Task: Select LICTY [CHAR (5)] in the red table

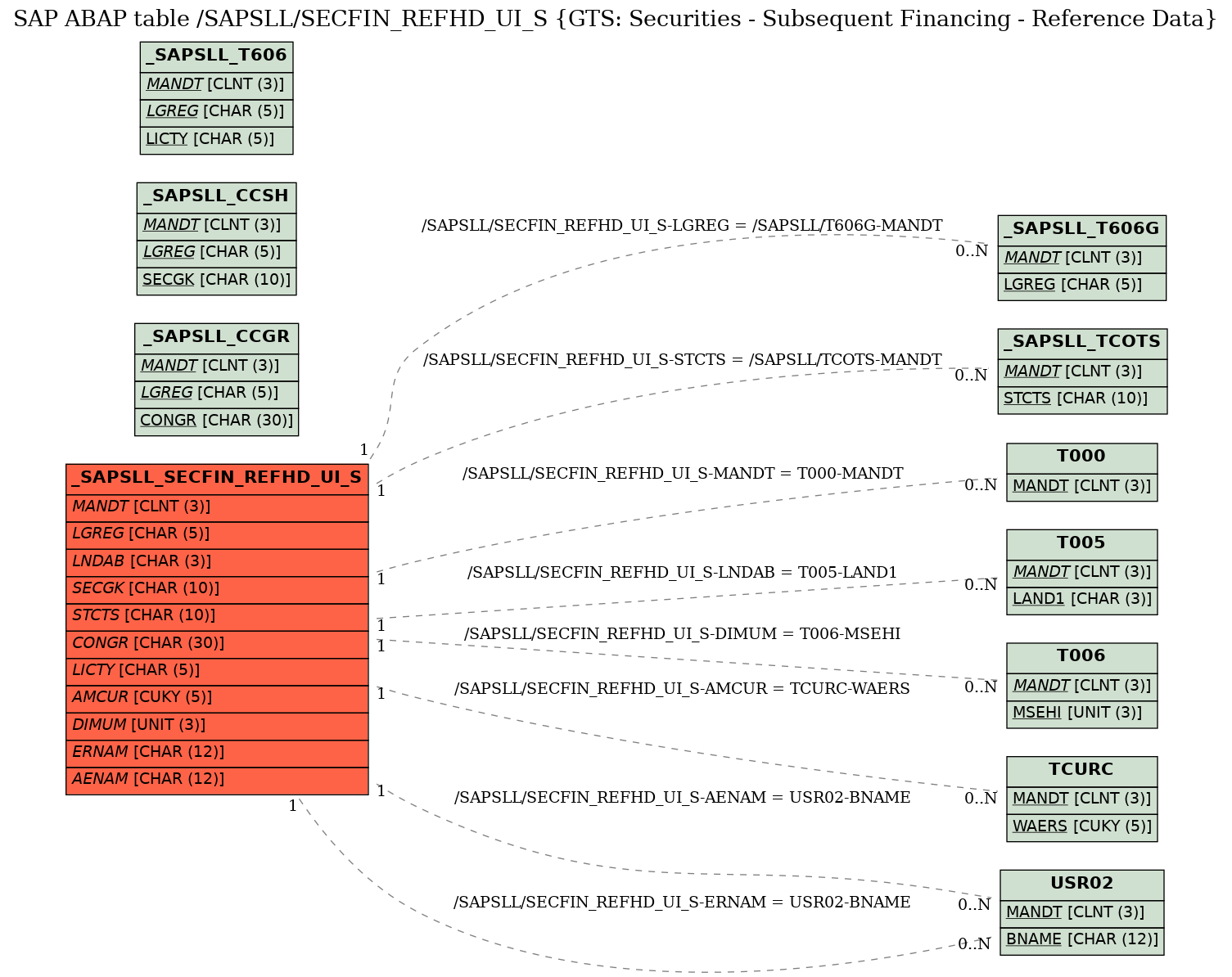Action: click(217, 671)
